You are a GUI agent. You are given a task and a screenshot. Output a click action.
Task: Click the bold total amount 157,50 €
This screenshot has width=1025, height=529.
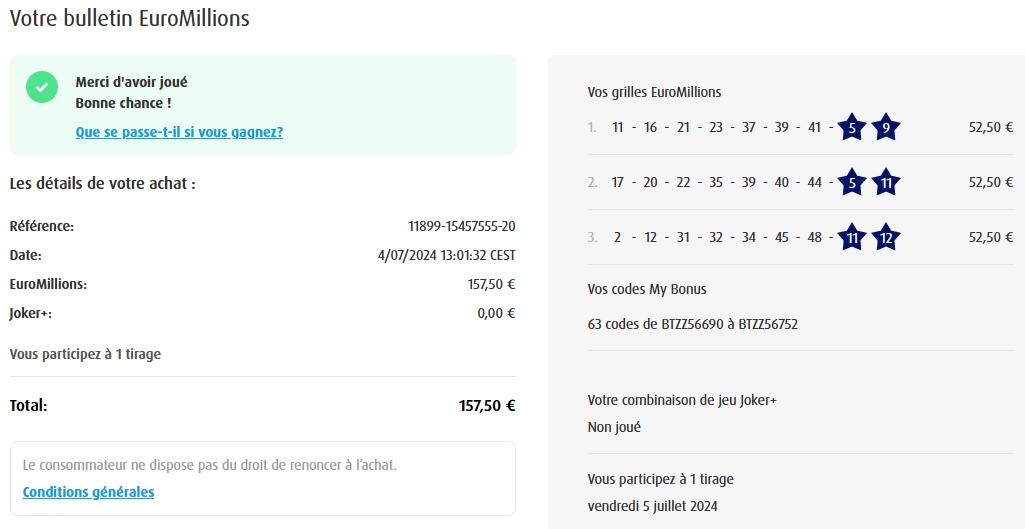click(487, 406)
